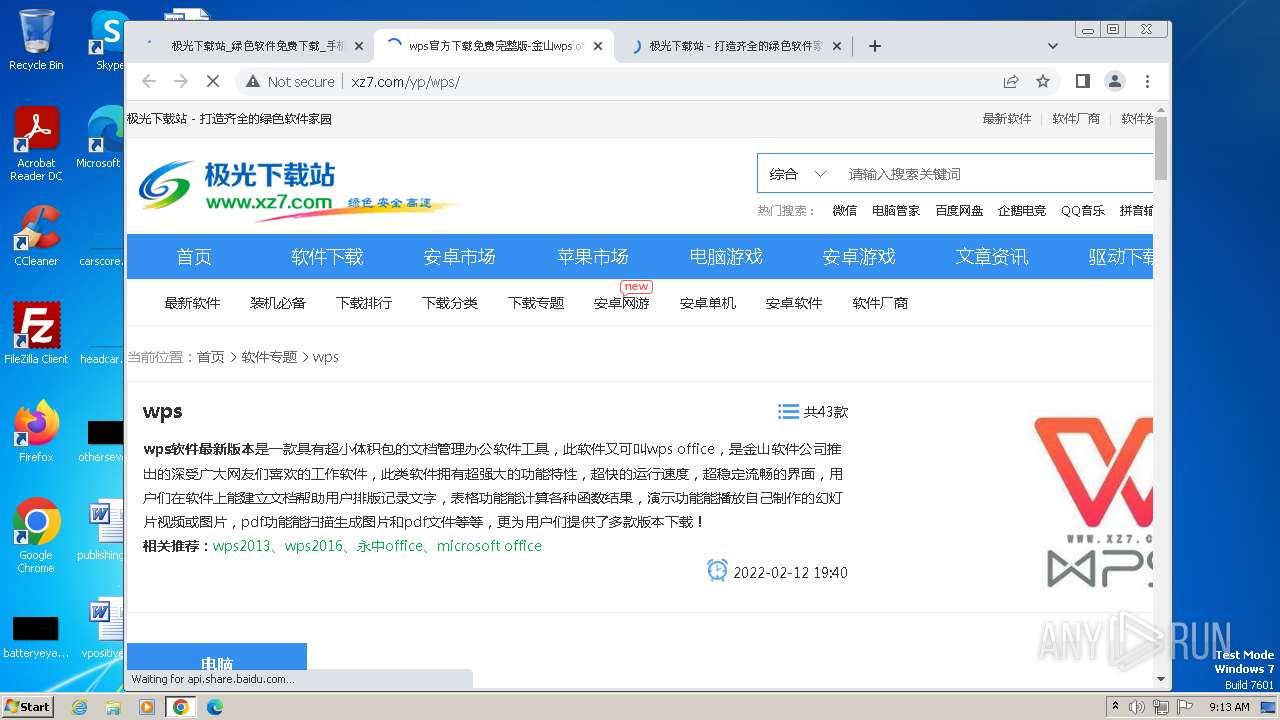
Task: Click 软件专题 in the breadcrumb
Action: point(269,357)
